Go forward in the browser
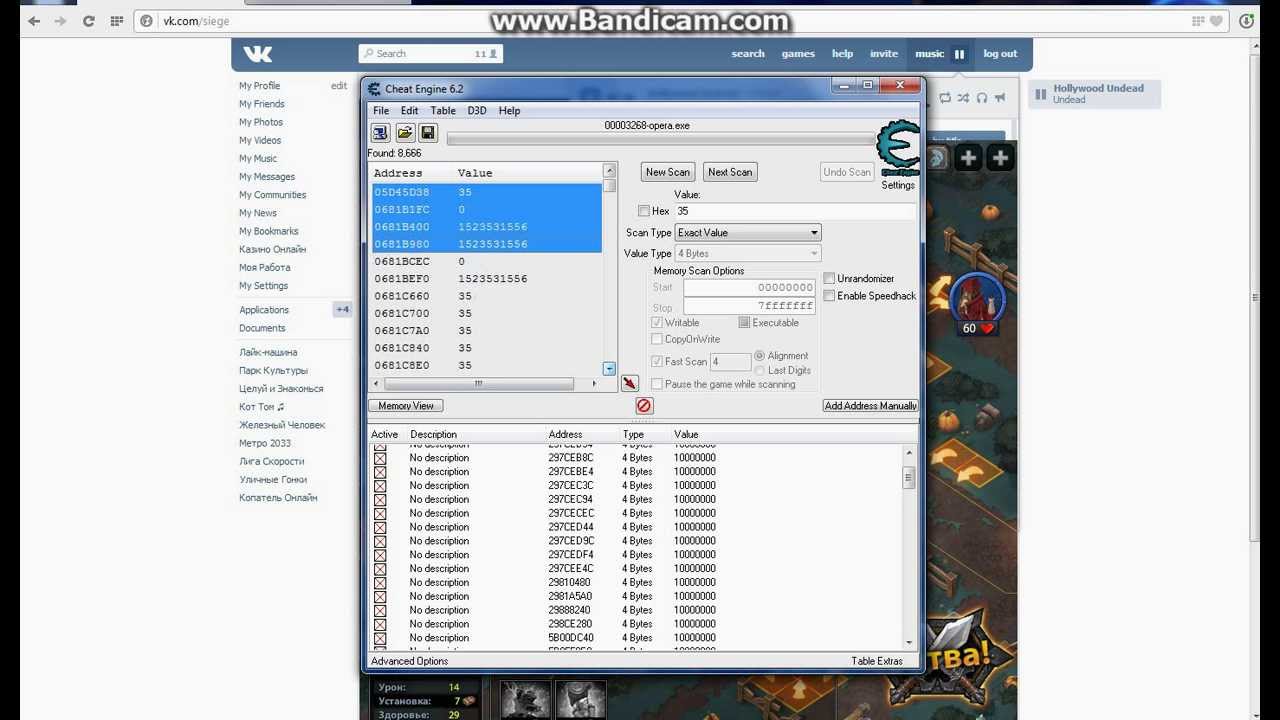Screen dimensions: 1280x720 tap(61, 20)
